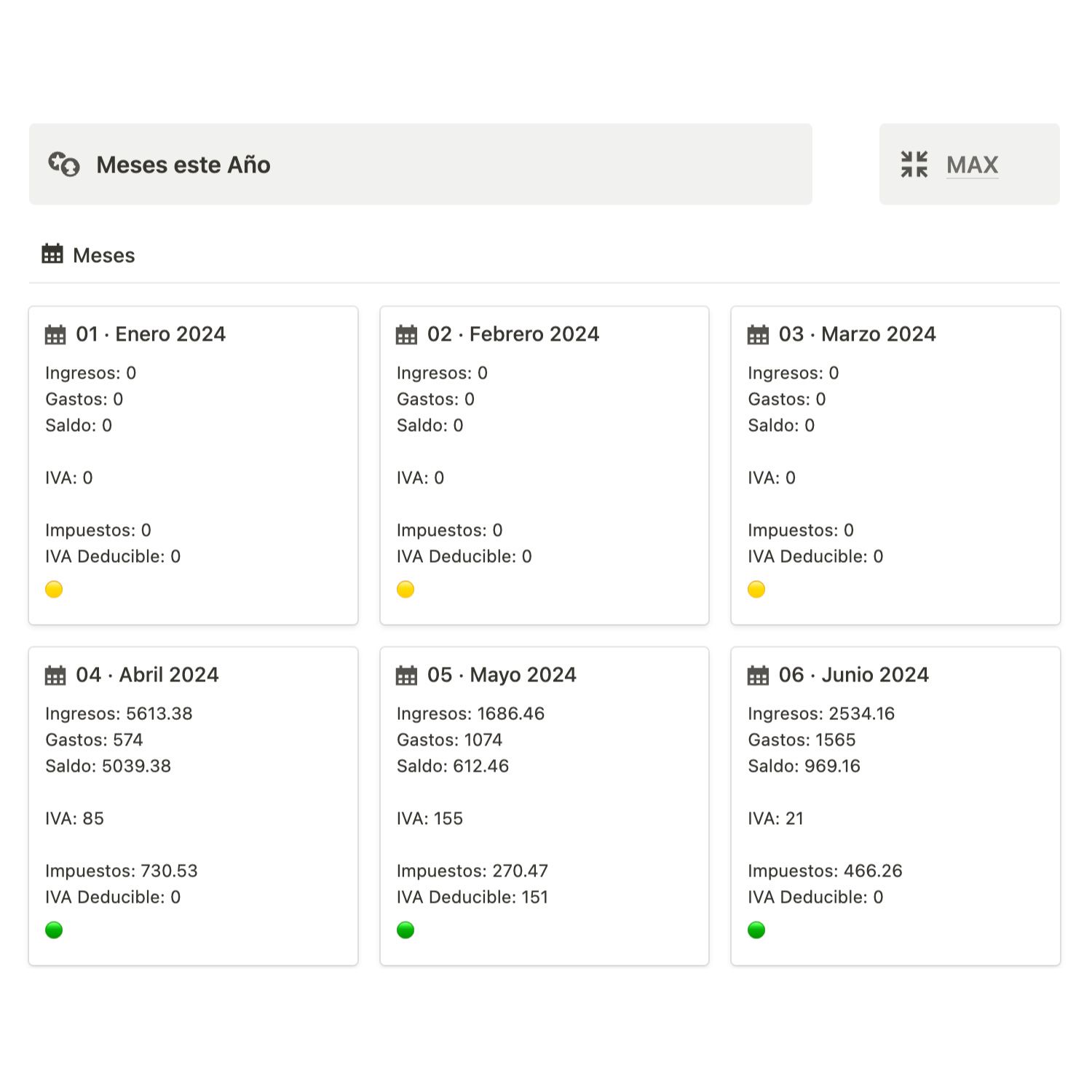
Task: Click Impuestos: 730.53 on Abril card
Action: 122,871
